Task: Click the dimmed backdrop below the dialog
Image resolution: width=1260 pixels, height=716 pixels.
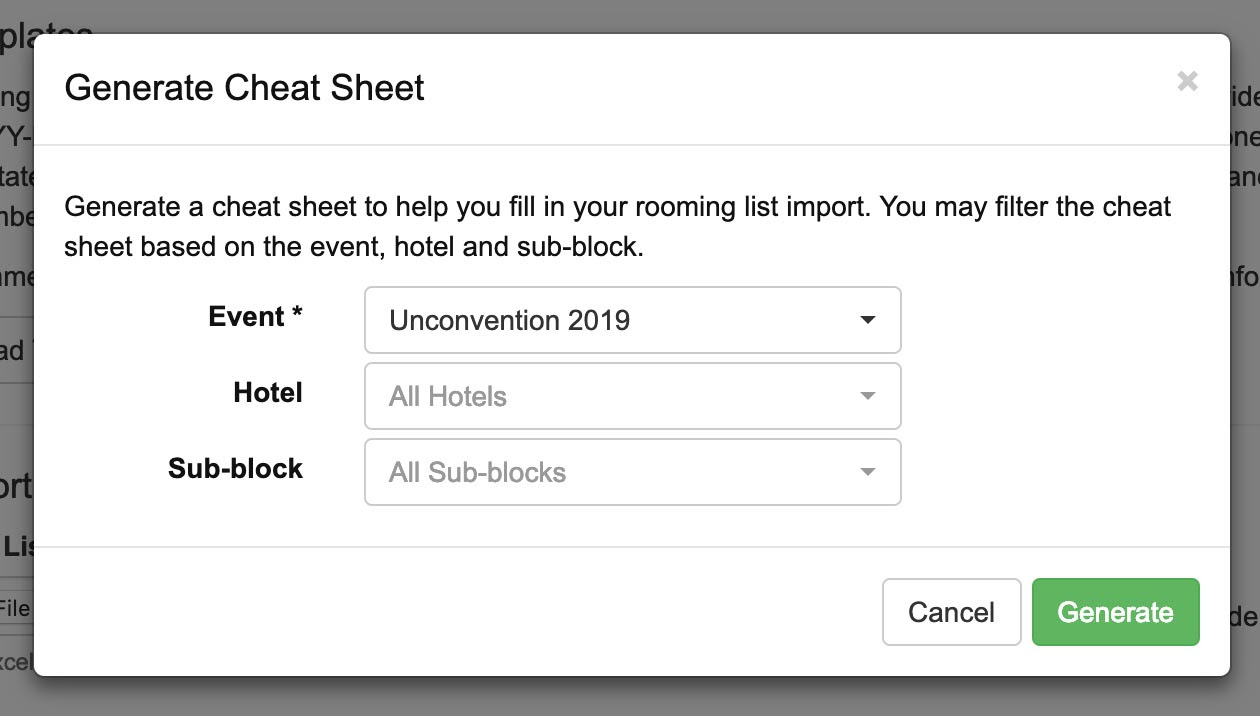Action: (x=630, y=697)
